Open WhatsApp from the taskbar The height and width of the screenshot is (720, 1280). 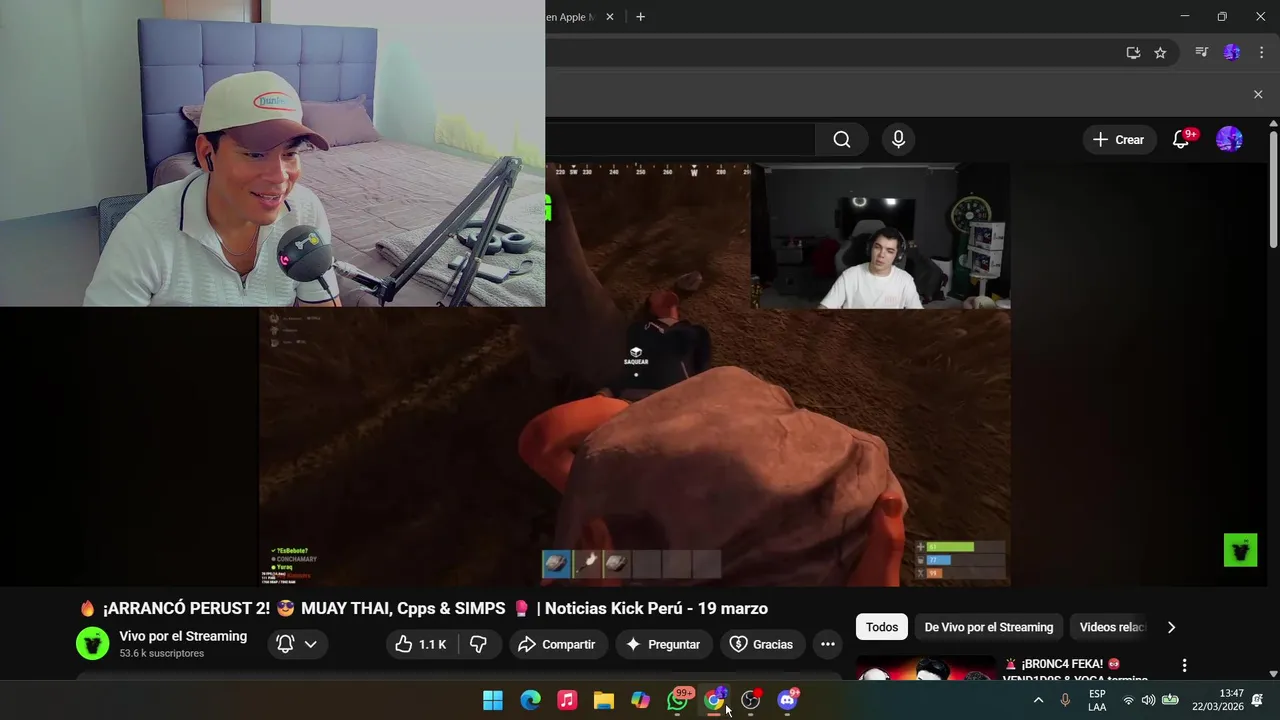pos(678,700)
